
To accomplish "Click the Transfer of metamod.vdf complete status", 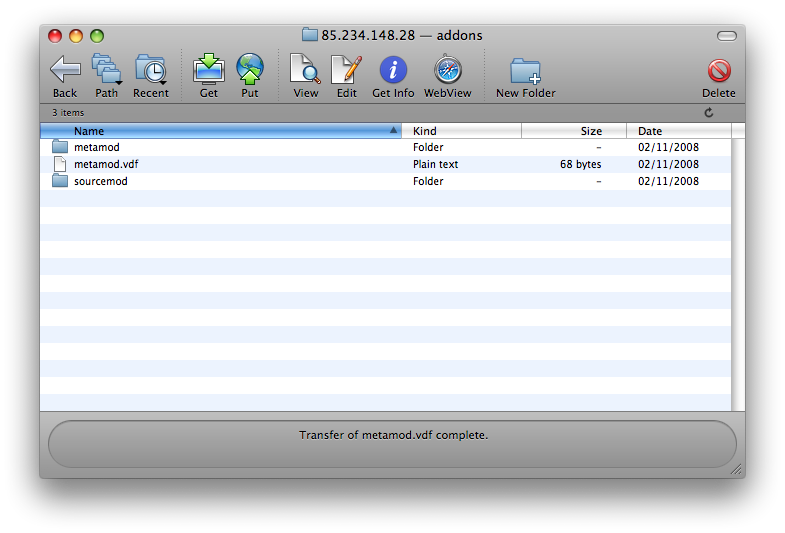I will click(394, 435).
